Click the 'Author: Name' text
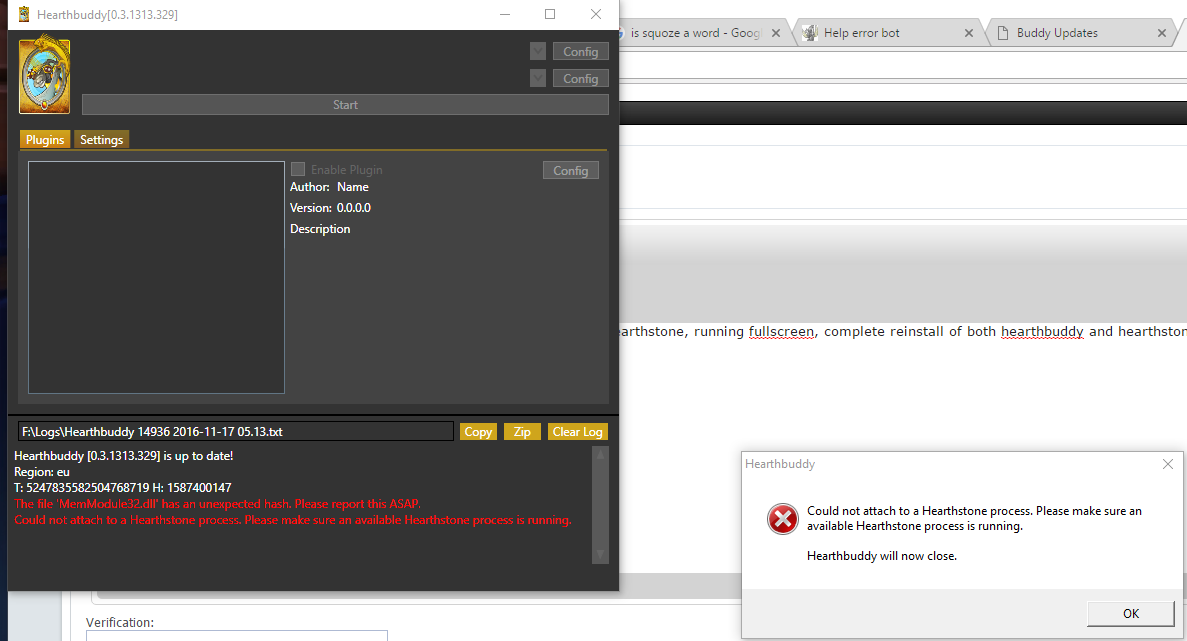The height and width of the screenshot is (641, 1187). tap(329, 187)
